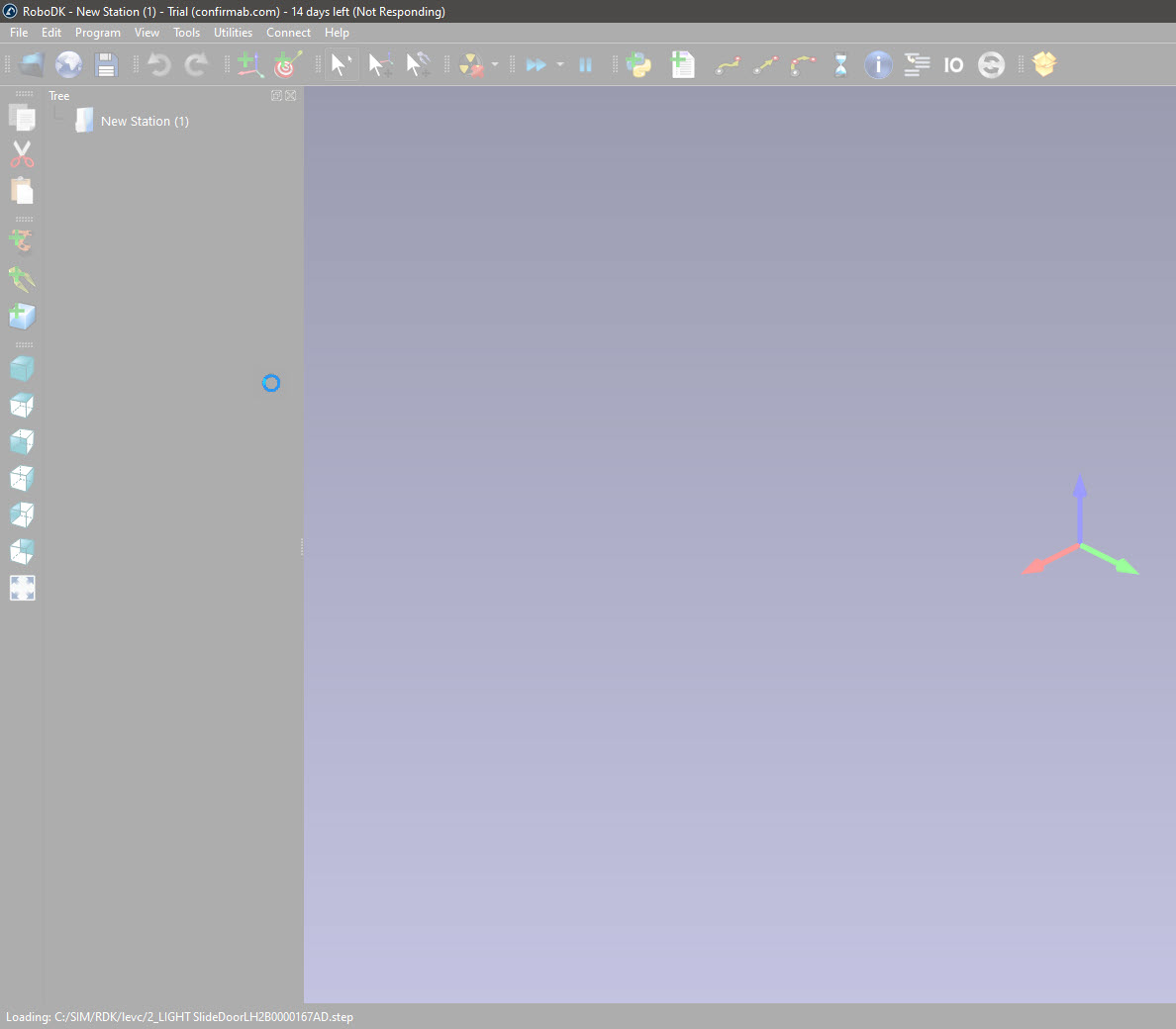Expand the fast simulation speed dropdown arrow
Viewport: 1176px width, 1029px height.
tap(560, 65)
